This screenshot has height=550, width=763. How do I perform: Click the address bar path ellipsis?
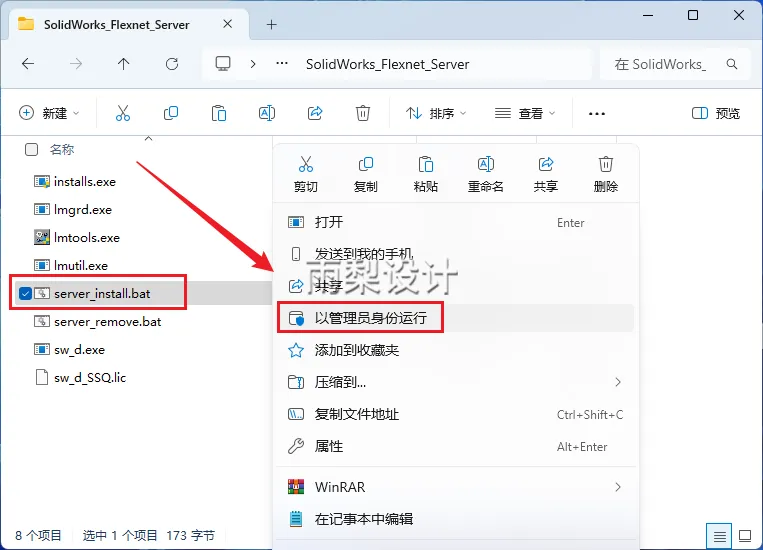pyautogui.click(x=282, y=64)
